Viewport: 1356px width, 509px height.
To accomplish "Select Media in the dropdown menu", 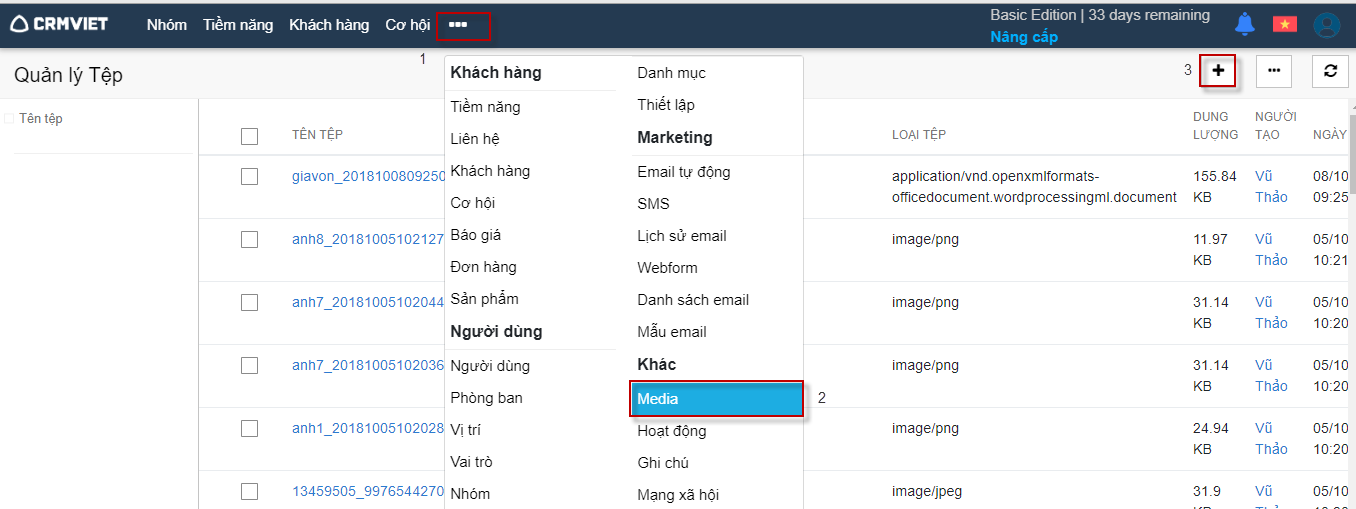I will pyautogui.click(x=716, y=399).
